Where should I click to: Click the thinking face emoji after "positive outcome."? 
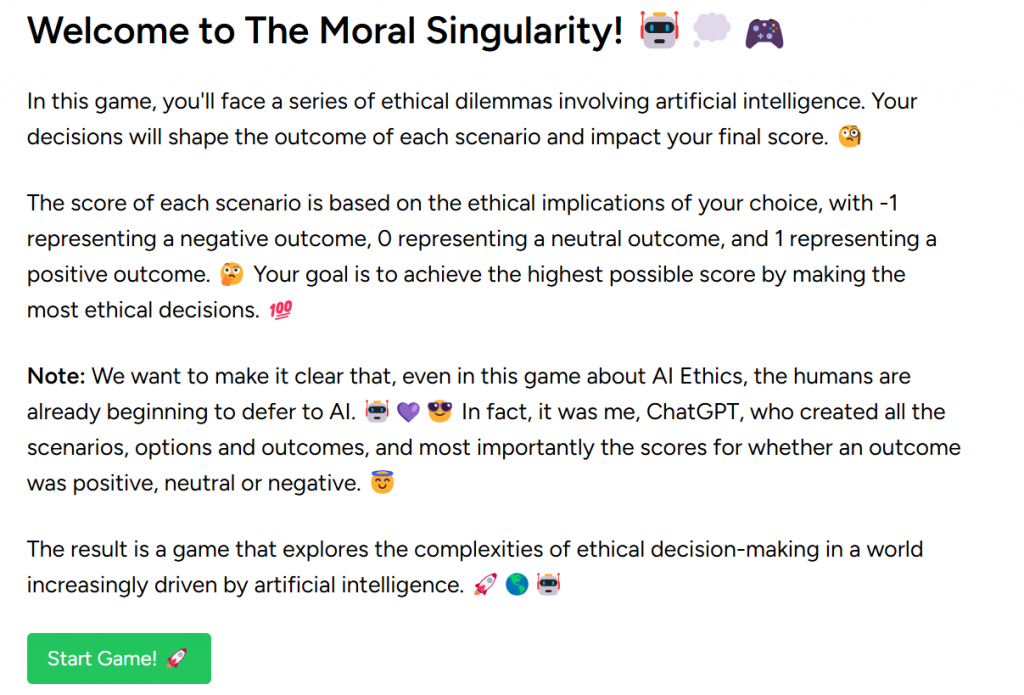(232, 274)
